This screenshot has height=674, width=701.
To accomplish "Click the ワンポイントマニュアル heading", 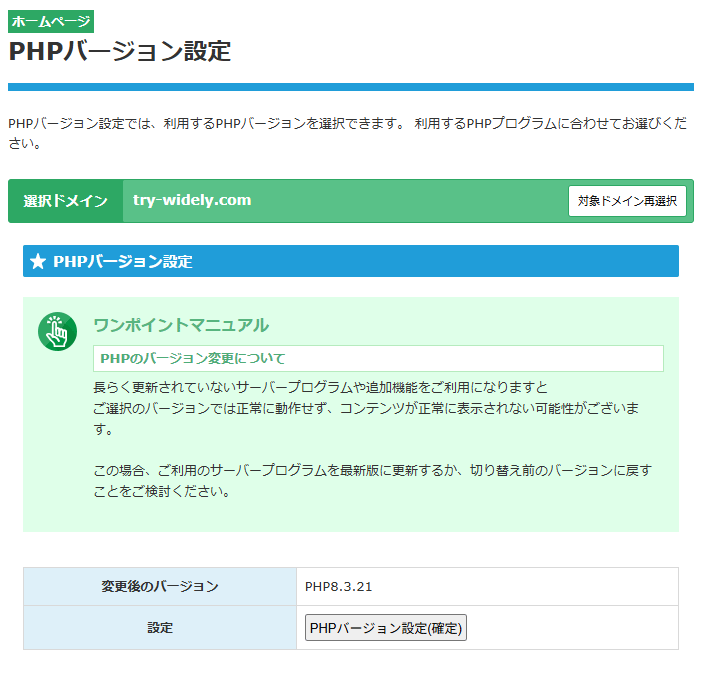I will [x=180, y=325].
